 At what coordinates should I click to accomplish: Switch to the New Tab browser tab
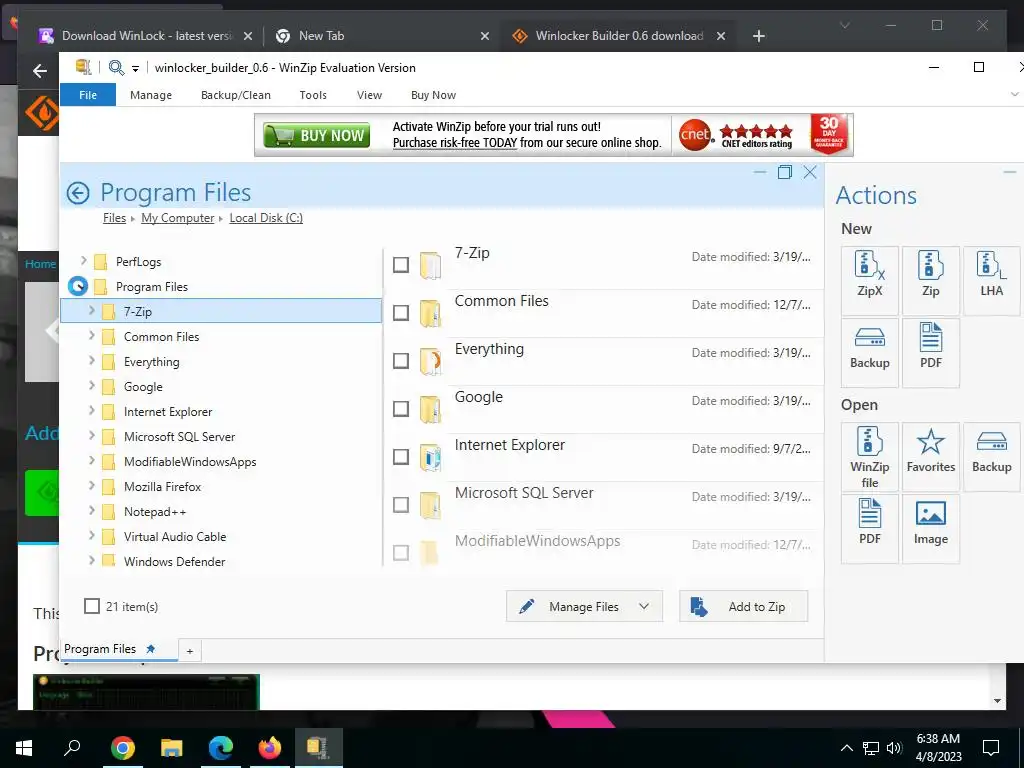(382, 36)
